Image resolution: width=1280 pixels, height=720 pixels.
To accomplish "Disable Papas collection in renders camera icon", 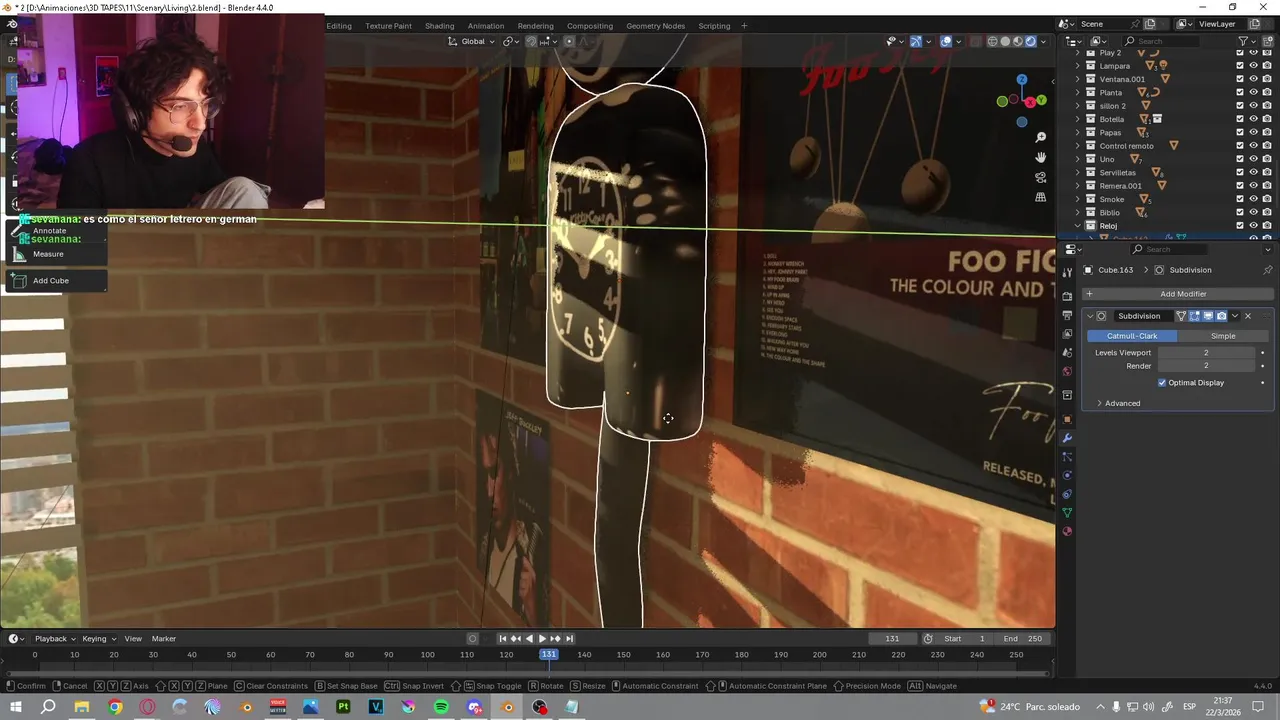I will click(1266, 132).
